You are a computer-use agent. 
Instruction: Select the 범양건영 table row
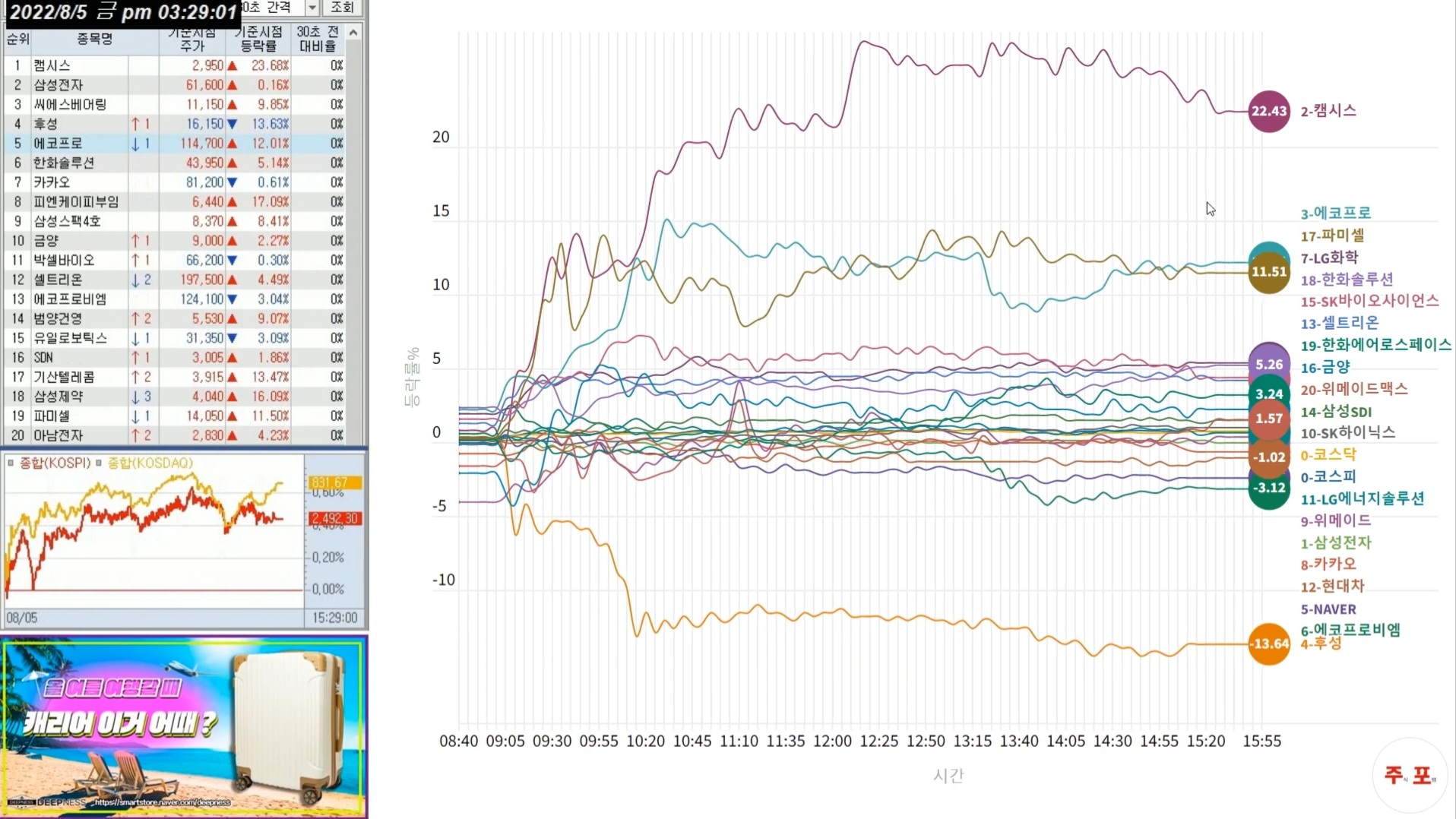[175, 318]
